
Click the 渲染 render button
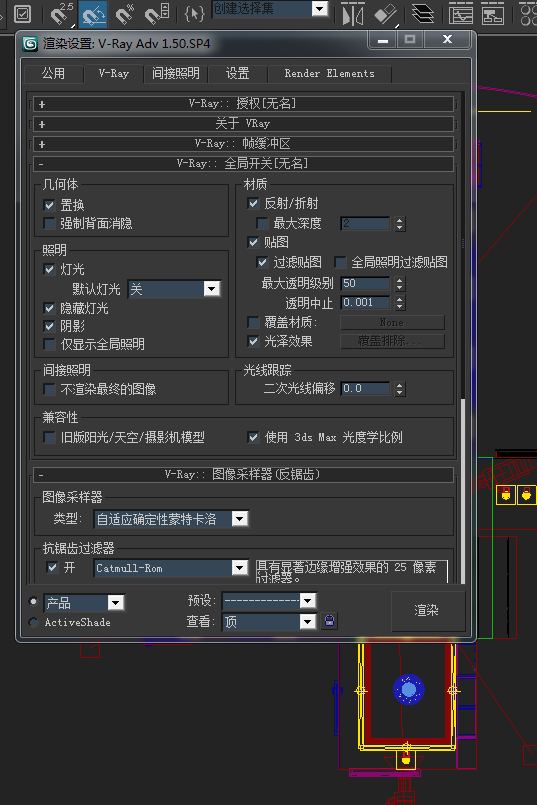pos(428,610)
